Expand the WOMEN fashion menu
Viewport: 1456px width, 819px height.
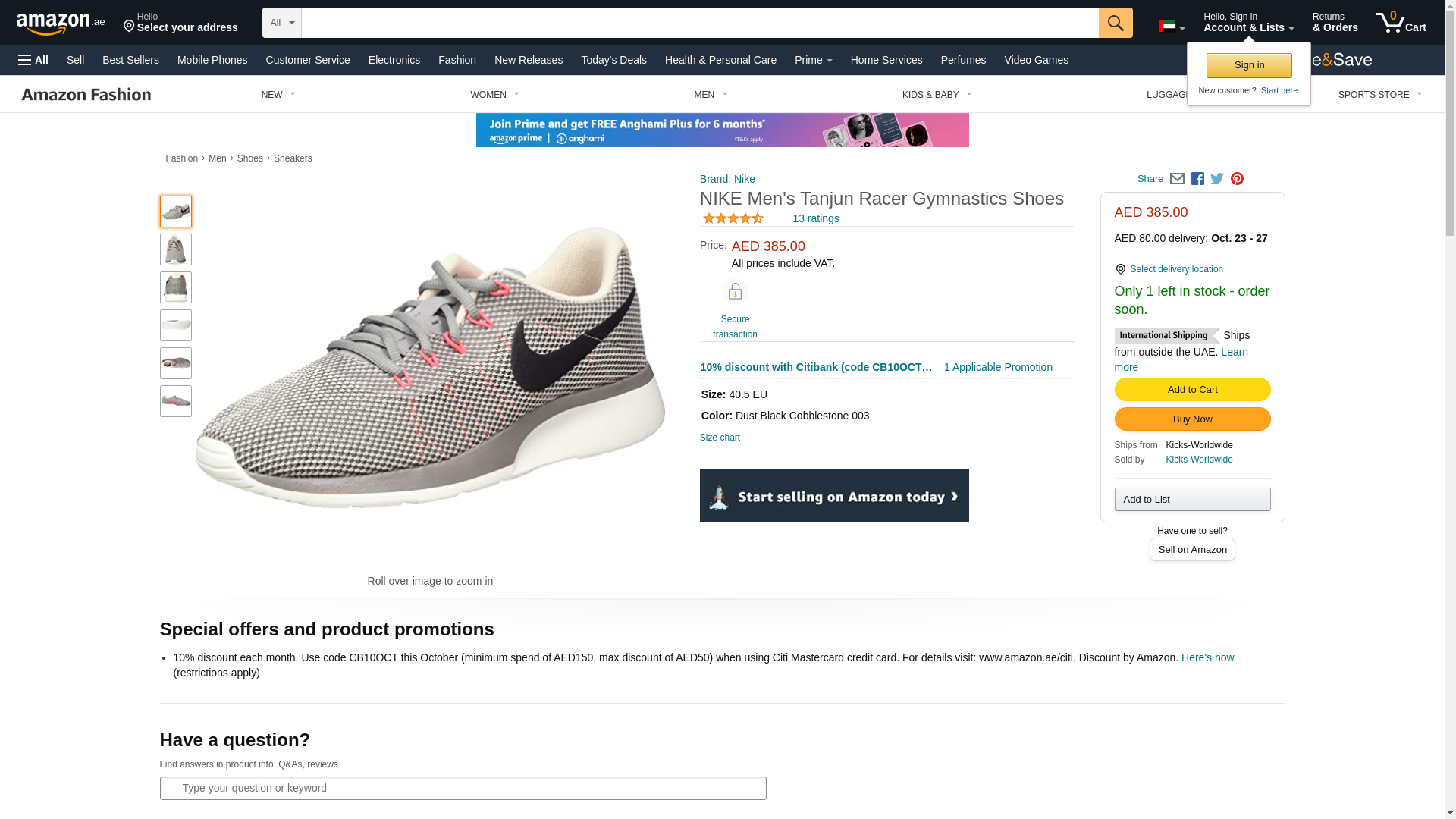[x=494, y=95]
